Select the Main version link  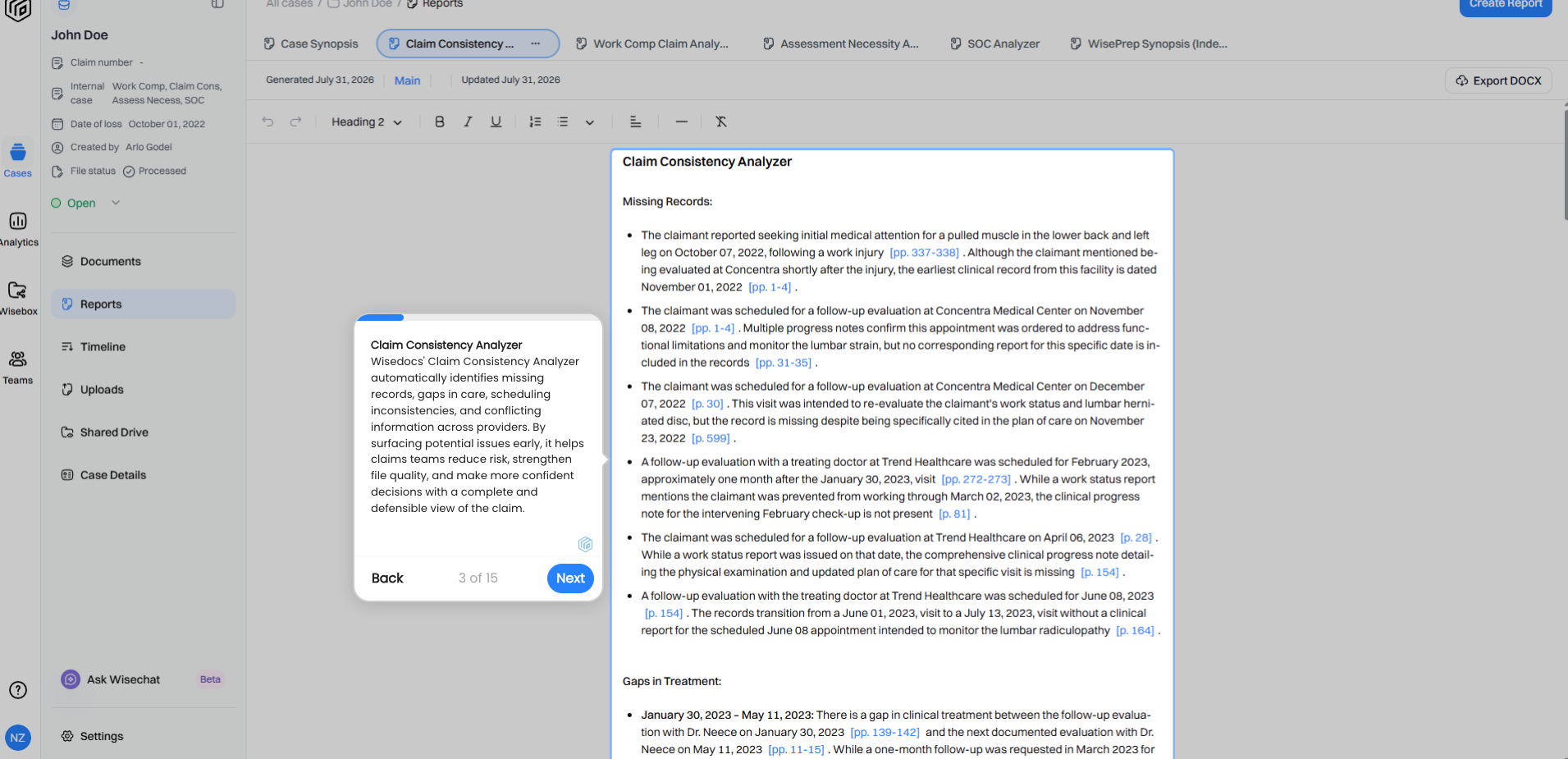pyautogui.click(x=407, y=80)
